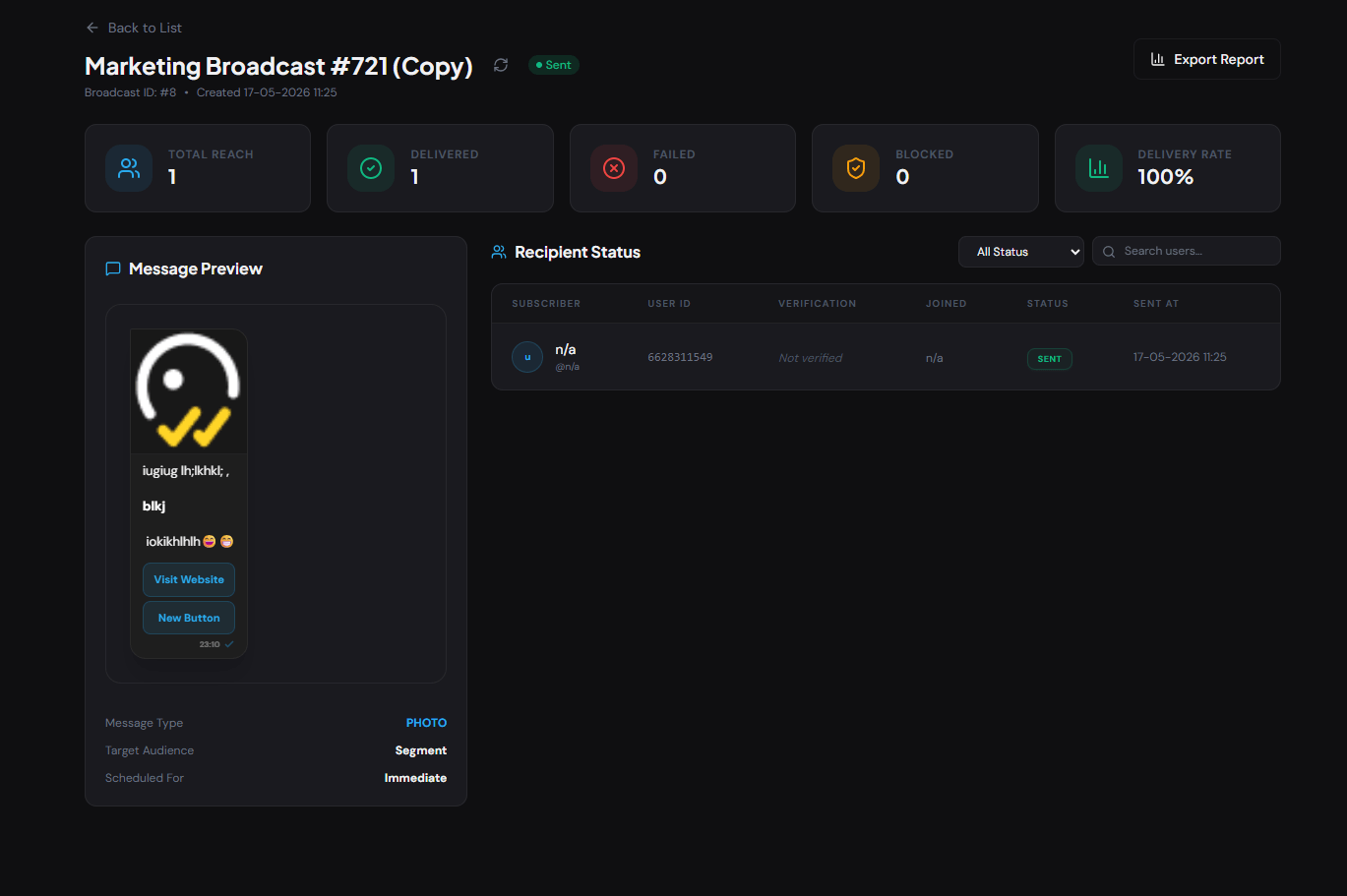Viewport: 1347px width, 896px height.
Task: Click the sent time 17-05-2026 11:25 in the row
Action: [x=1180, y=357]
